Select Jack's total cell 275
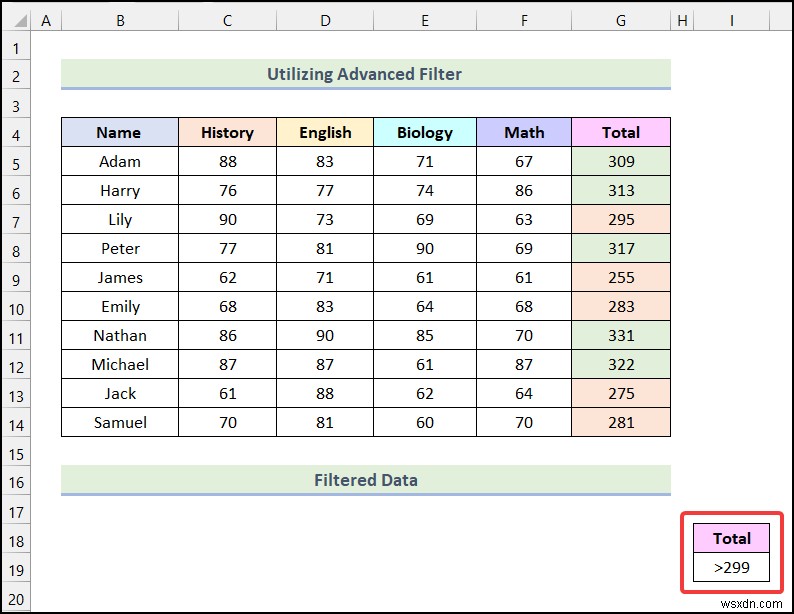Image resolution: width=794 pixels, height=614 pixels. coord(621,393)
